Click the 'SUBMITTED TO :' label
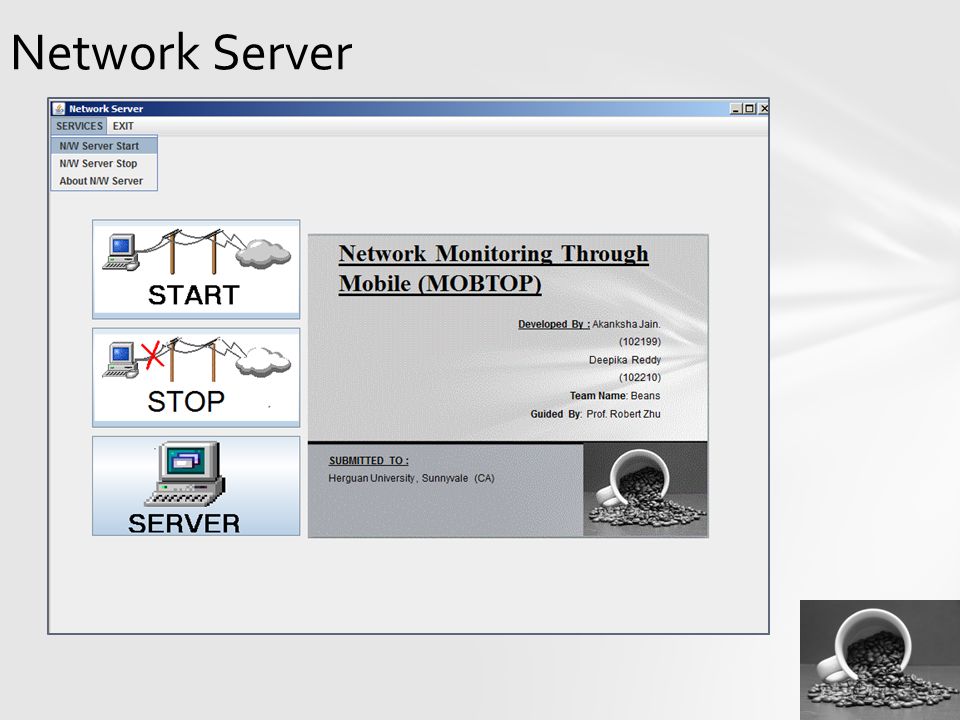 click(x=369, y=461)
